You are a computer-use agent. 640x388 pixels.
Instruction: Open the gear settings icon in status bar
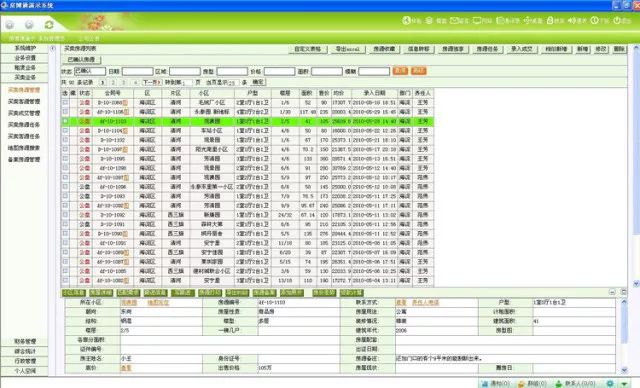tap(610, 384)
